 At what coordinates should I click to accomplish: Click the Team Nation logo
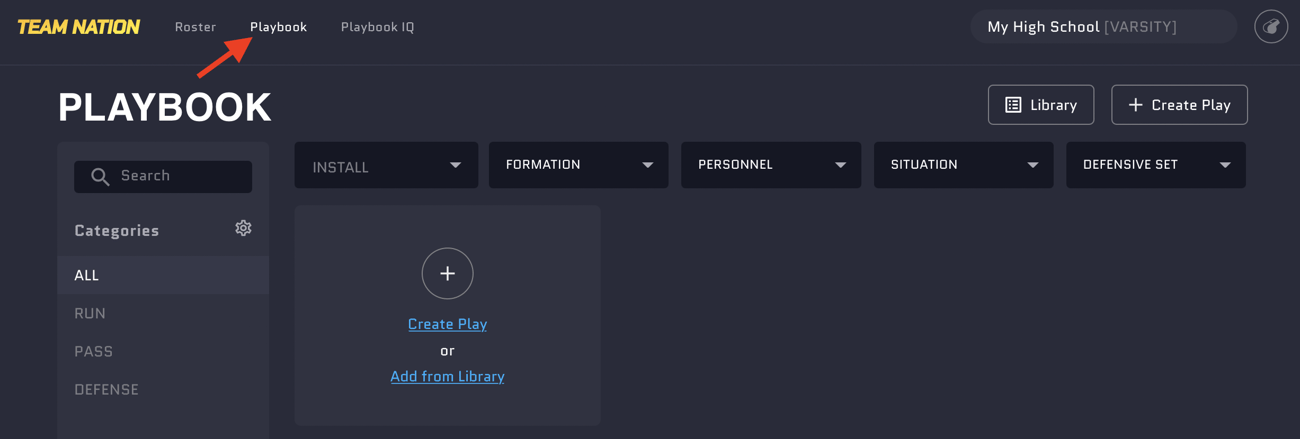point(79,27)
